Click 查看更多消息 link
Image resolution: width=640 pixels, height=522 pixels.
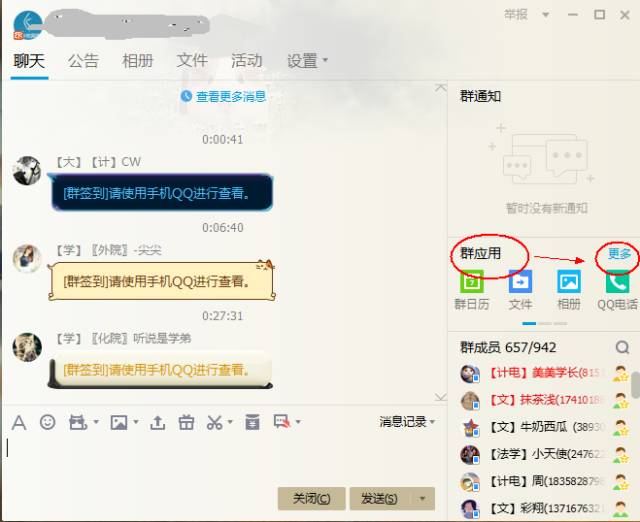pyautogui.click(x=231, y=96)
